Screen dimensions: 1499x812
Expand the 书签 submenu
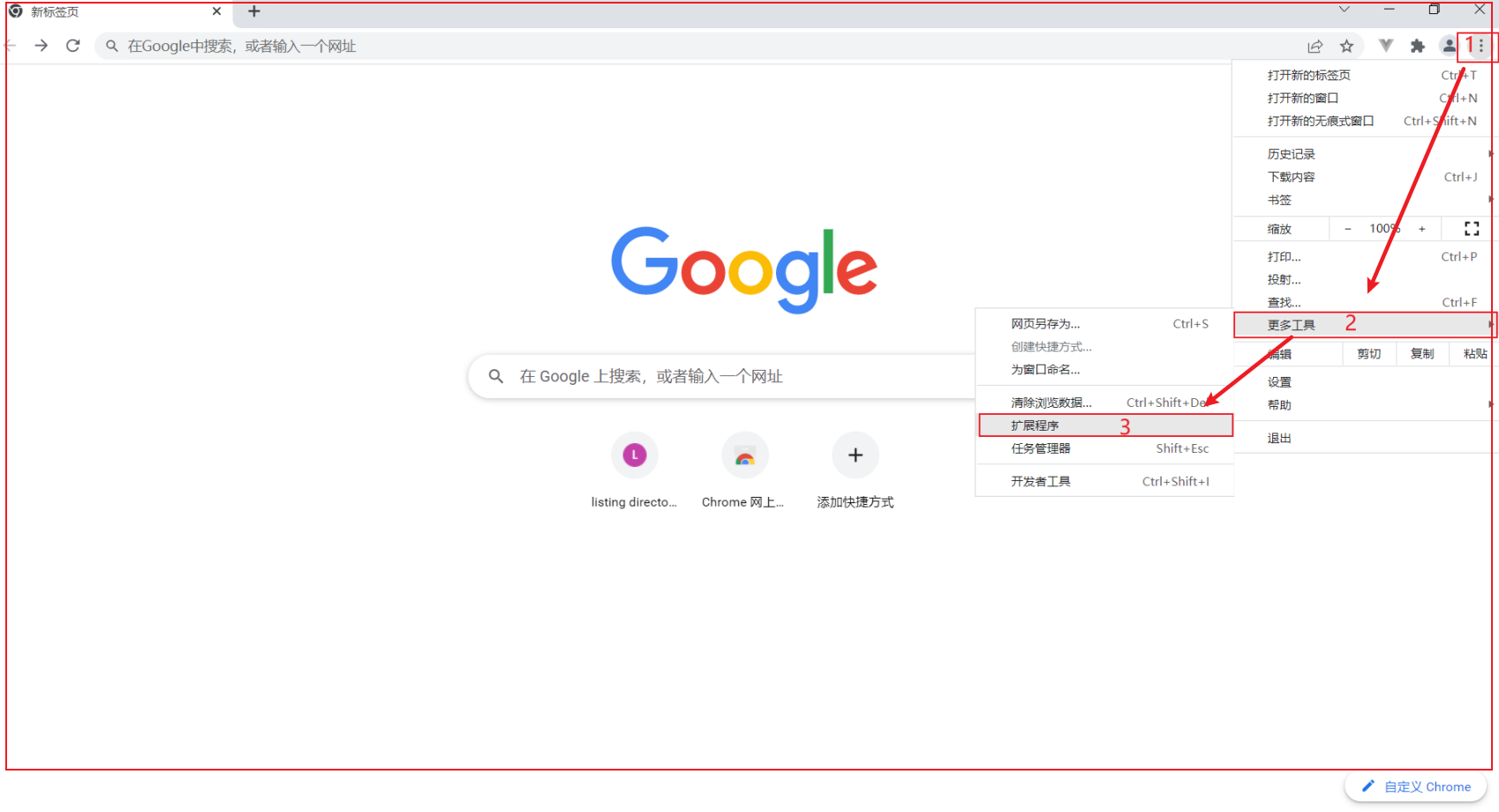[1364, 199]
